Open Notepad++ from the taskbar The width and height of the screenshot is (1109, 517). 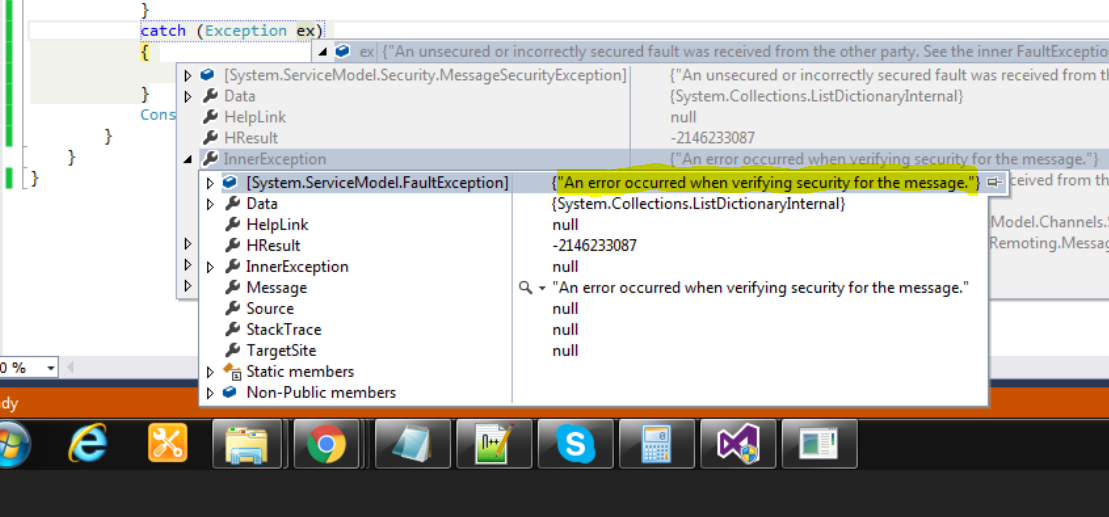493,443
